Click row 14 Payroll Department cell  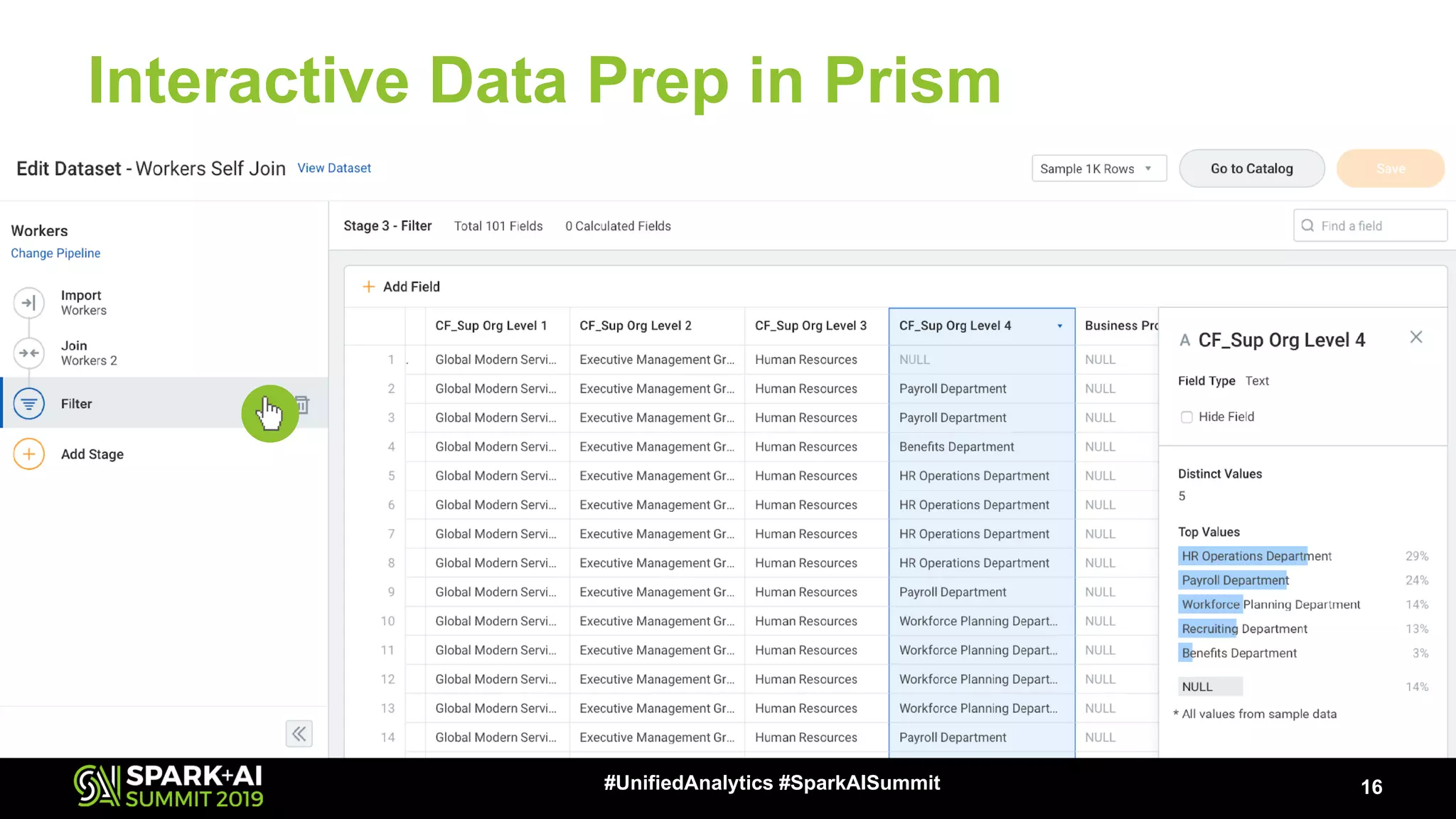[x=982, y=738]
